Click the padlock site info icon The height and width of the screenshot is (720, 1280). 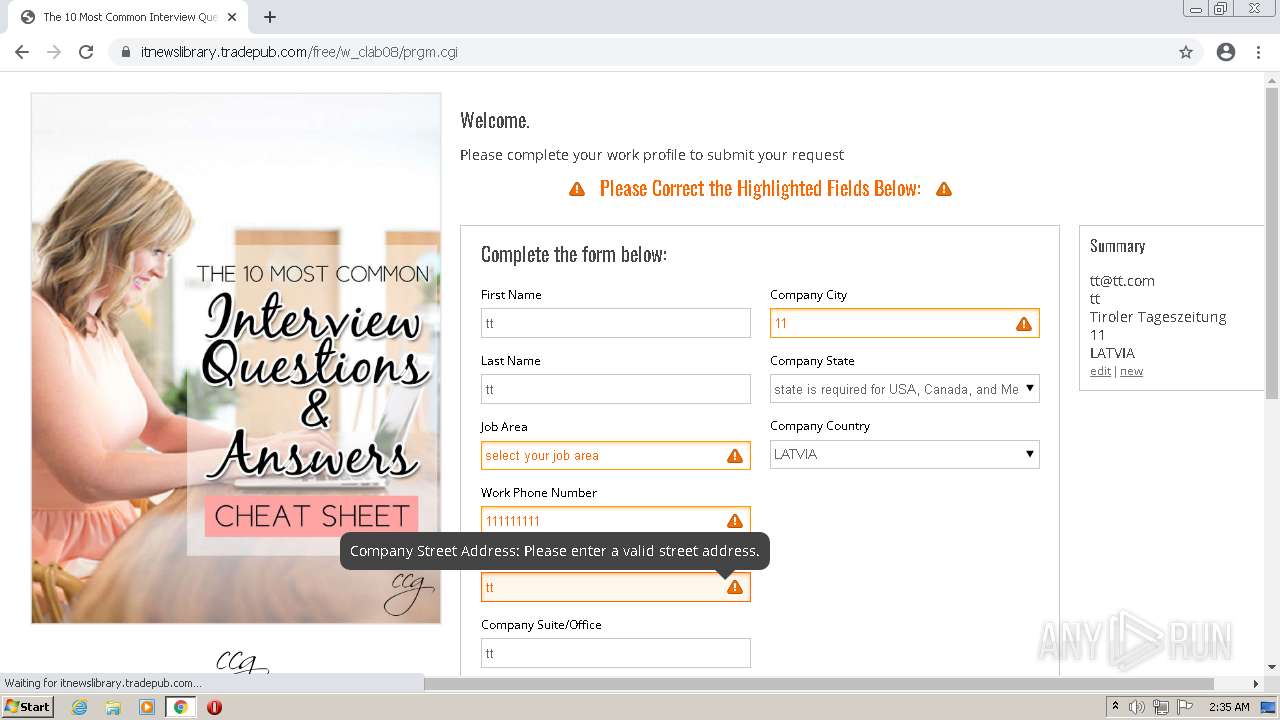pyautogui.click(x=126, y=52)
